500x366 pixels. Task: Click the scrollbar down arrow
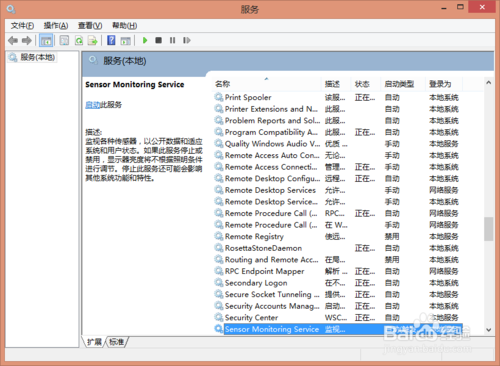coord(489,330)
